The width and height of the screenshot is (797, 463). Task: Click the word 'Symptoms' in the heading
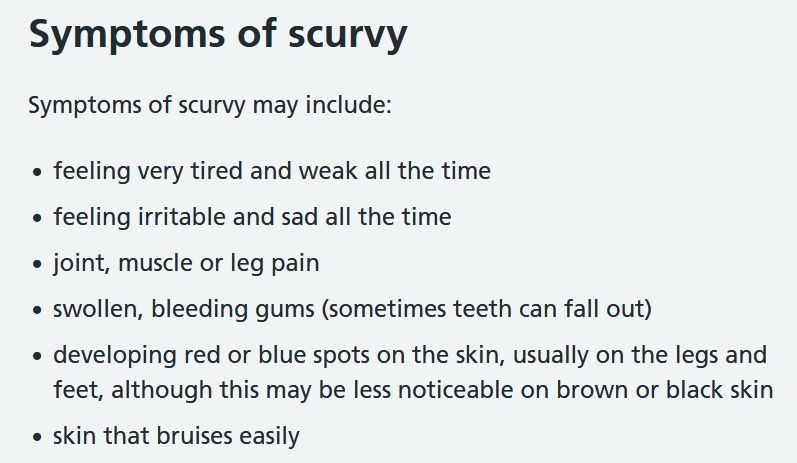(127, 35)
